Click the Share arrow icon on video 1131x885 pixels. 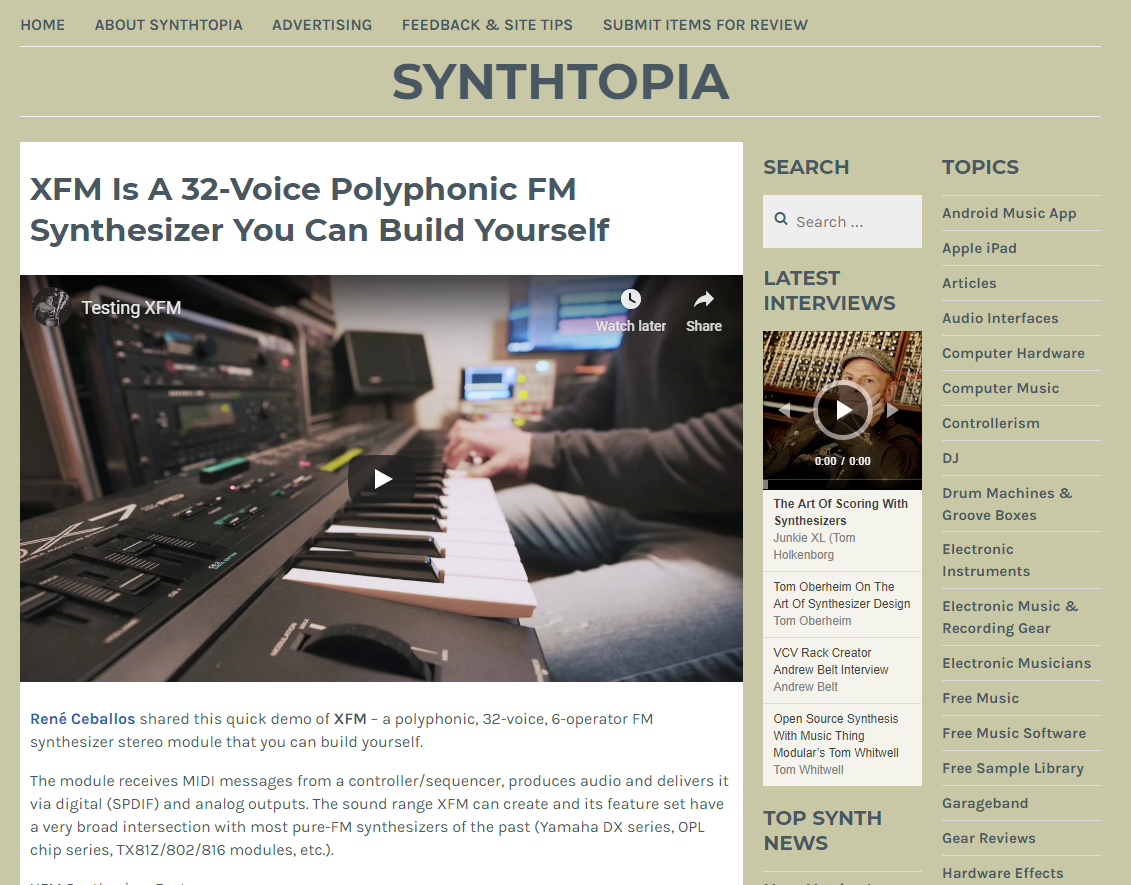tap(704, 299)
